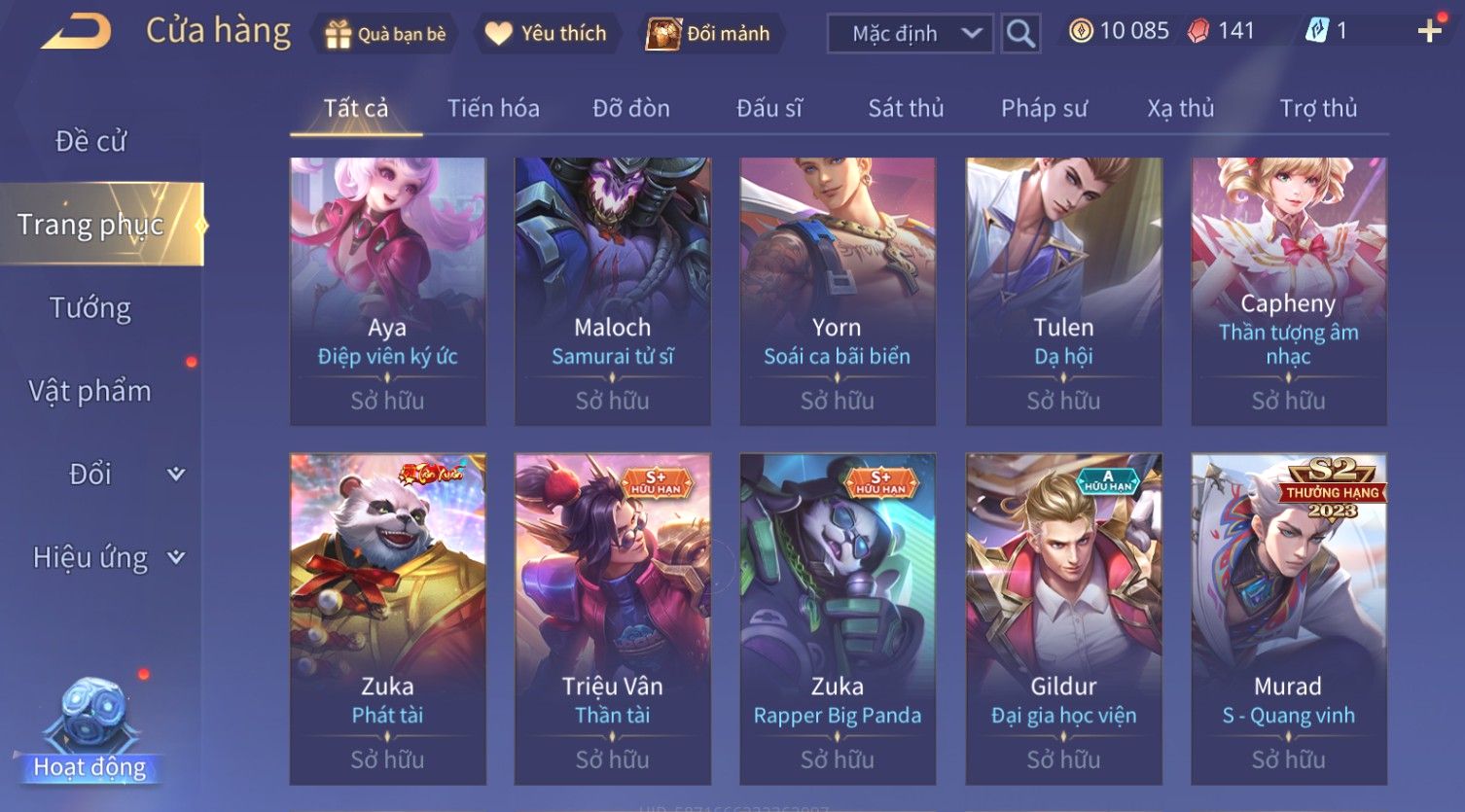Click the gold plus icon to add currency
This screenshot has width=1465, height=812.
pyautogui.click(x=1429, y=32)
